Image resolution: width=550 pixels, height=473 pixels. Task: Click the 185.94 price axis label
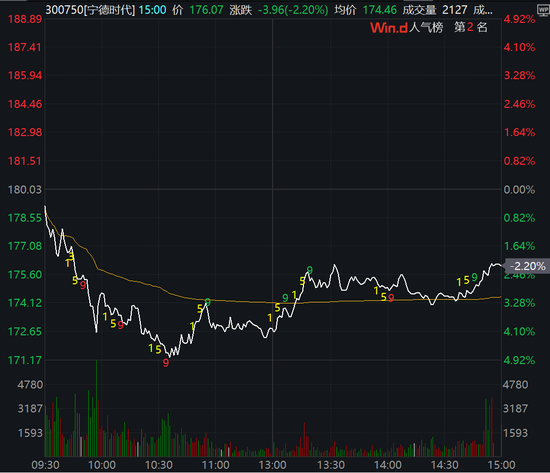click(25, 75)
